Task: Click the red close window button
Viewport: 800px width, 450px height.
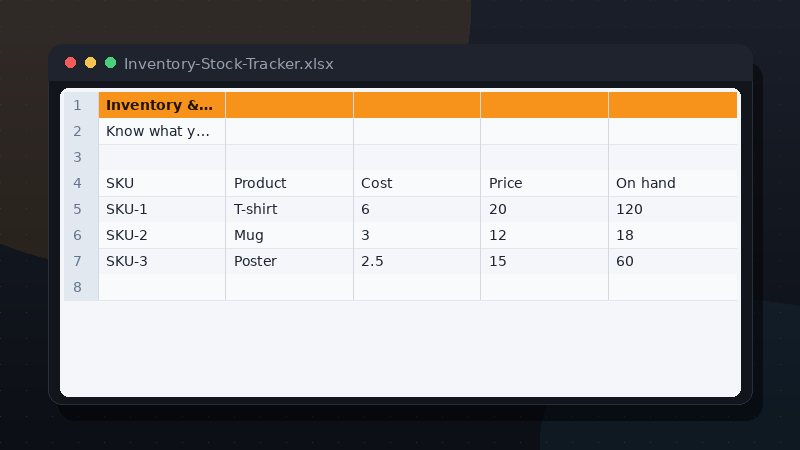Action: [70, 63]
